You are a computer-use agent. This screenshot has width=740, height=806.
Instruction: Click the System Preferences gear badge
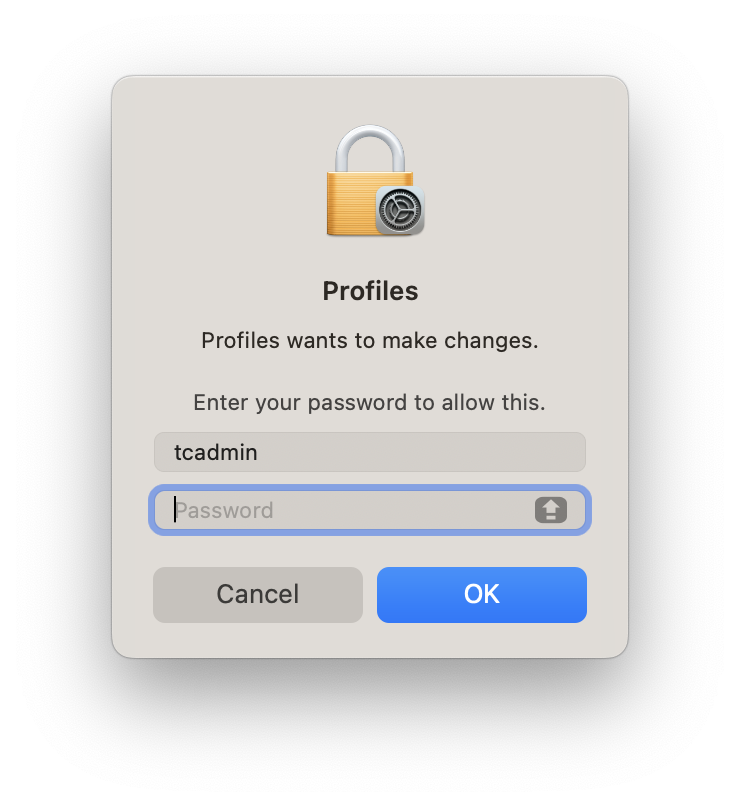pyautogui.click(x=400, y=210)
